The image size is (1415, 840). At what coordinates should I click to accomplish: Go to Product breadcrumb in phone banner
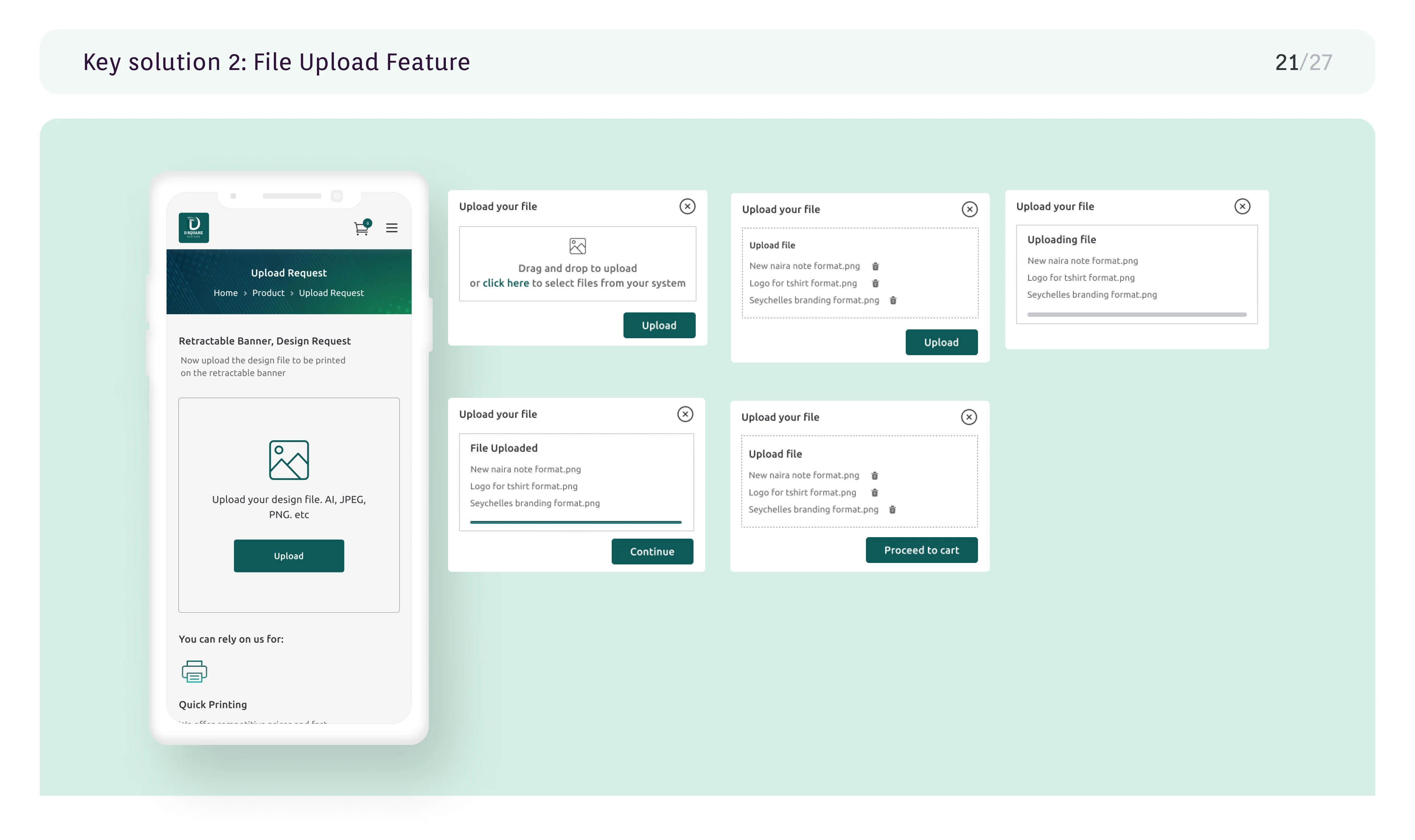(268, 293)
